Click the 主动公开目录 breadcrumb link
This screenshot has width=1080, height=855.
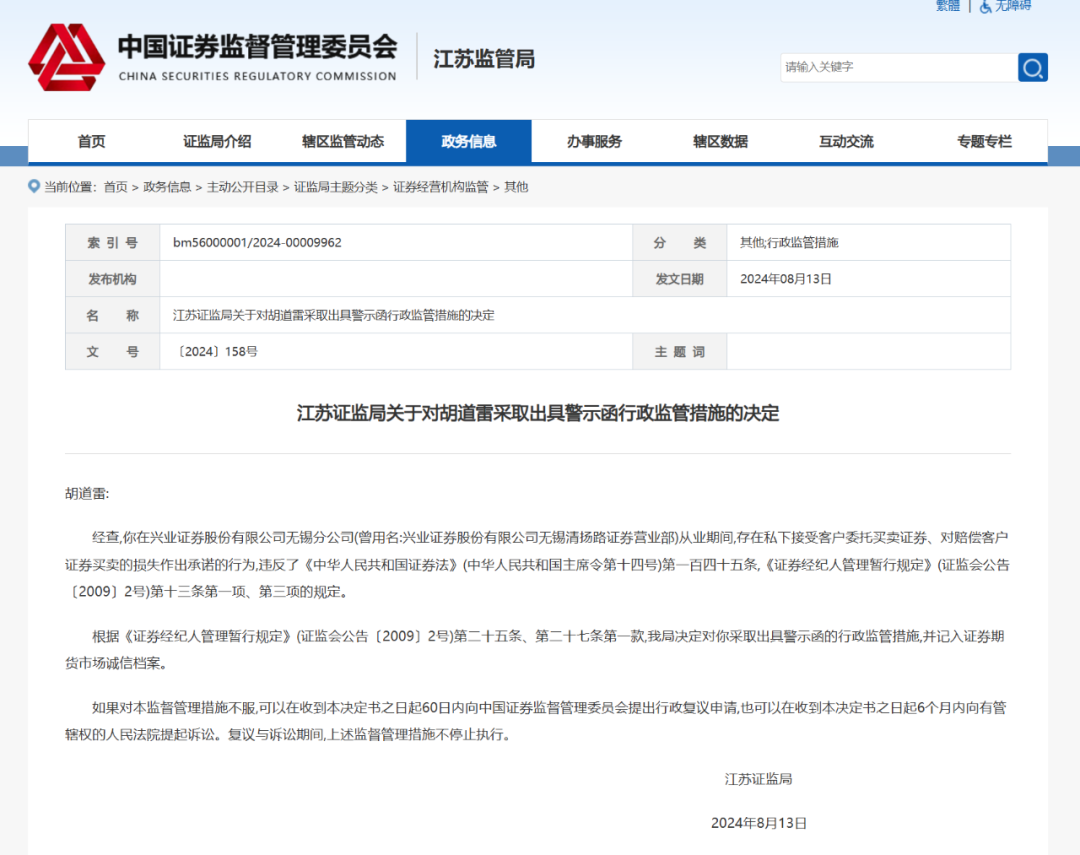tap(243, 187)
